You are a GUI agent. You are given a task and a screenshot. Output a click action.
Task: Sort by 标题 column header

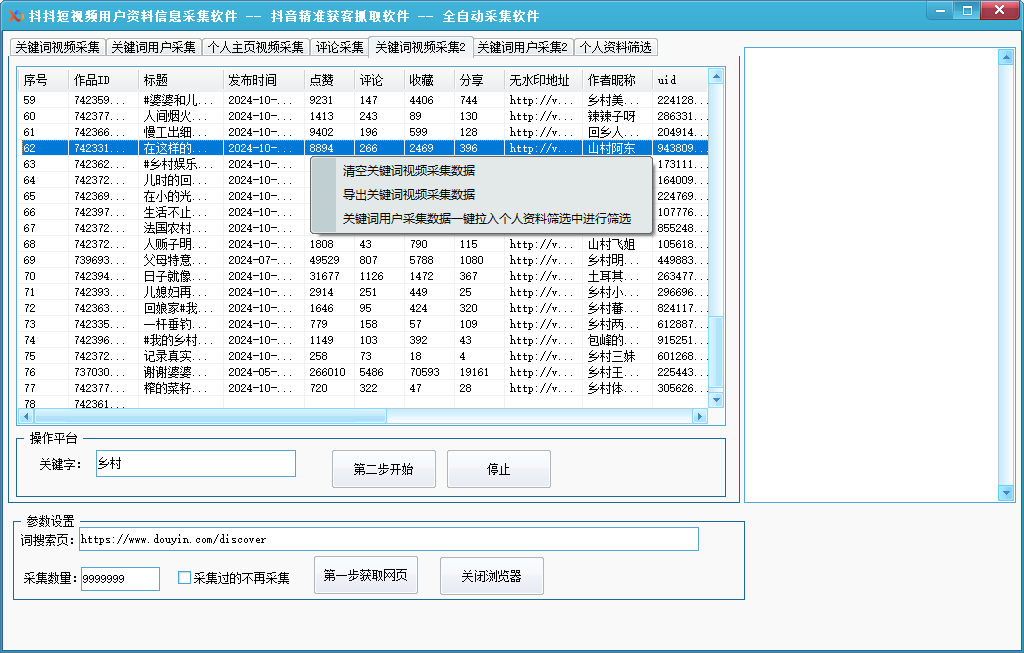[x=180, y=80]
